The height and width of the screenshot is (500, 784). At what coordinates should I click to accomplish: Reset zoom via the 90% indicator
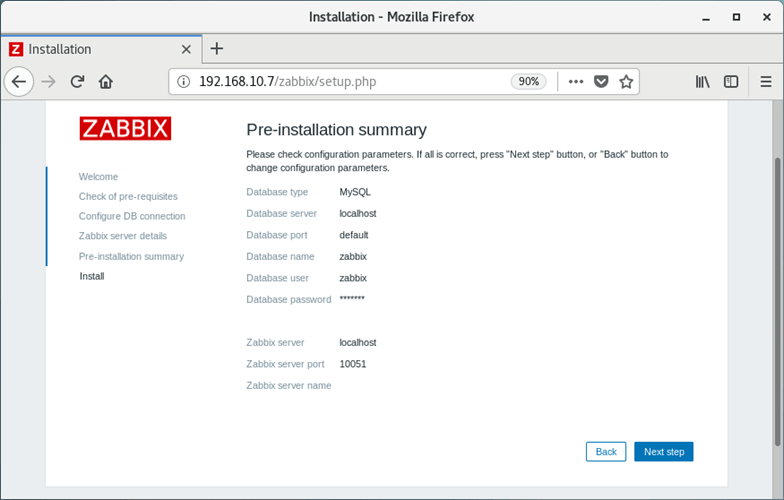[528, 82]
